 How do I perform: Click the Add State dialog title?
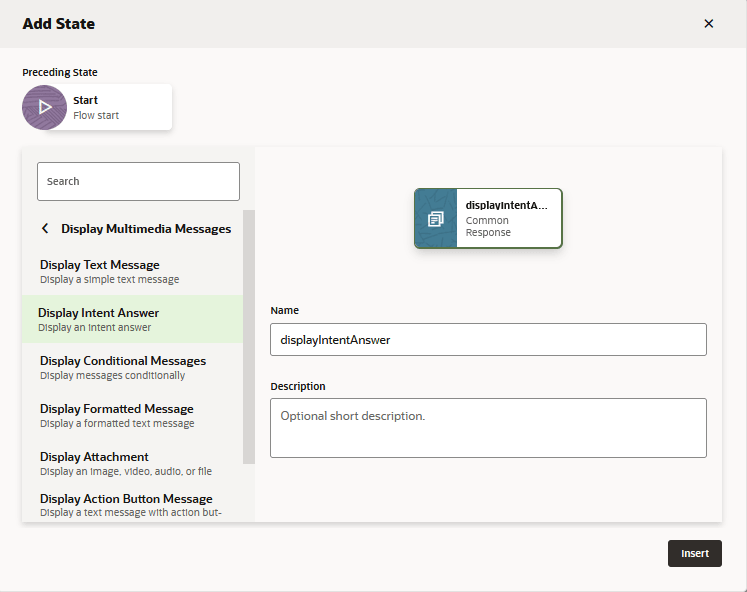coord(59,23)
